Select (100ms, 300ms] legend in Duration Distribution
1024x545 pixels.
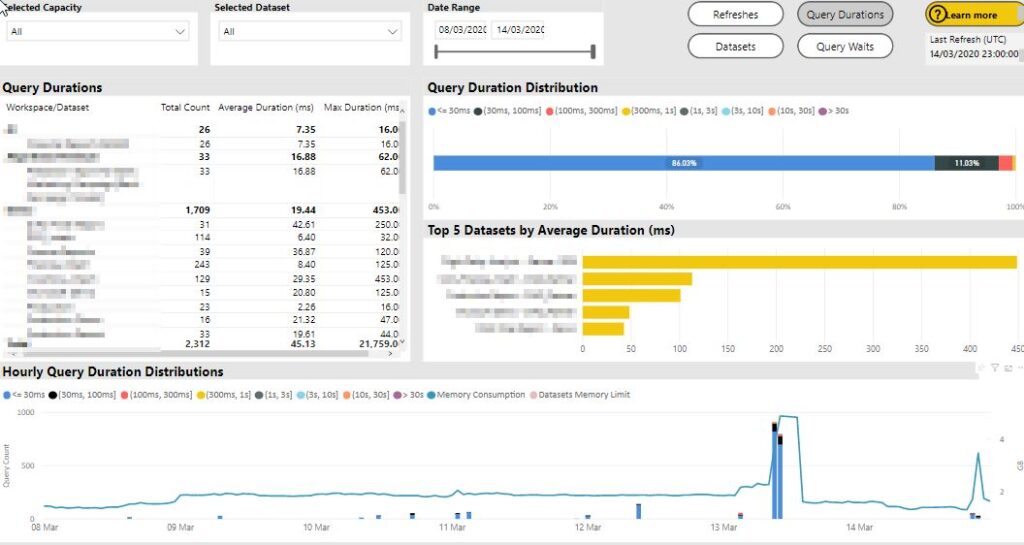(x=582, y=111)
